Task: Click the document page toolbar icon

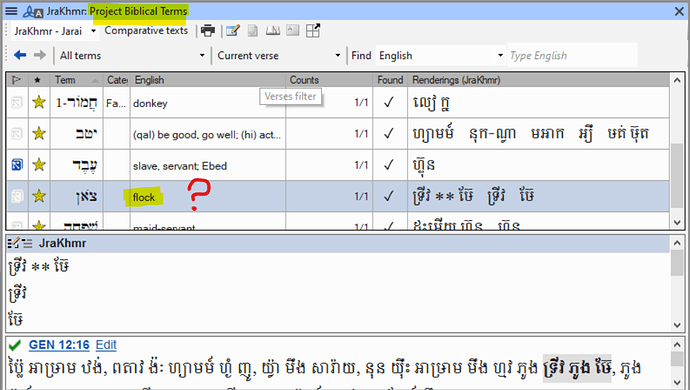Action: (x=253, y=30)
